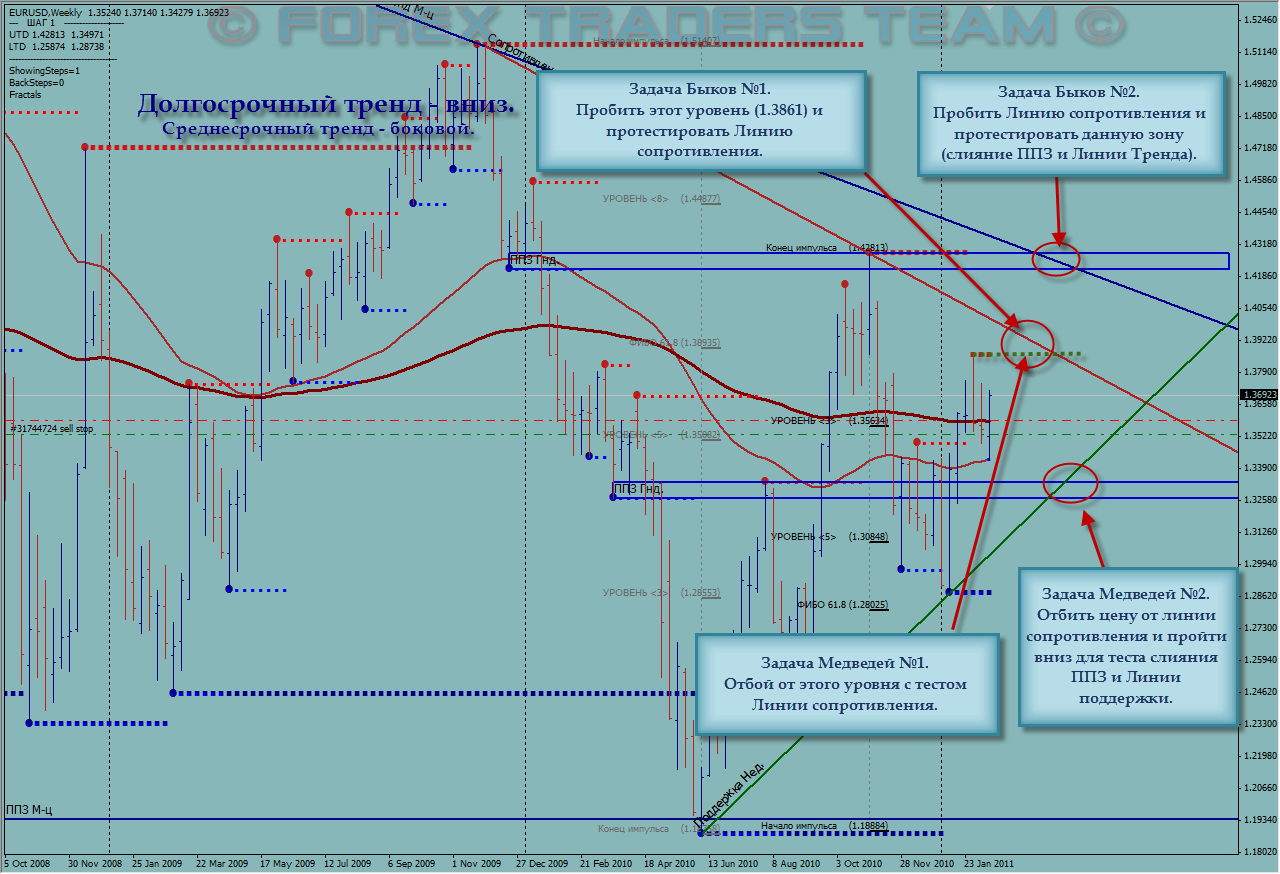The width and height of the screenshot is (1280, 874).
Task: Click price scale value 1.24620
Action: tap(1259, 692)
